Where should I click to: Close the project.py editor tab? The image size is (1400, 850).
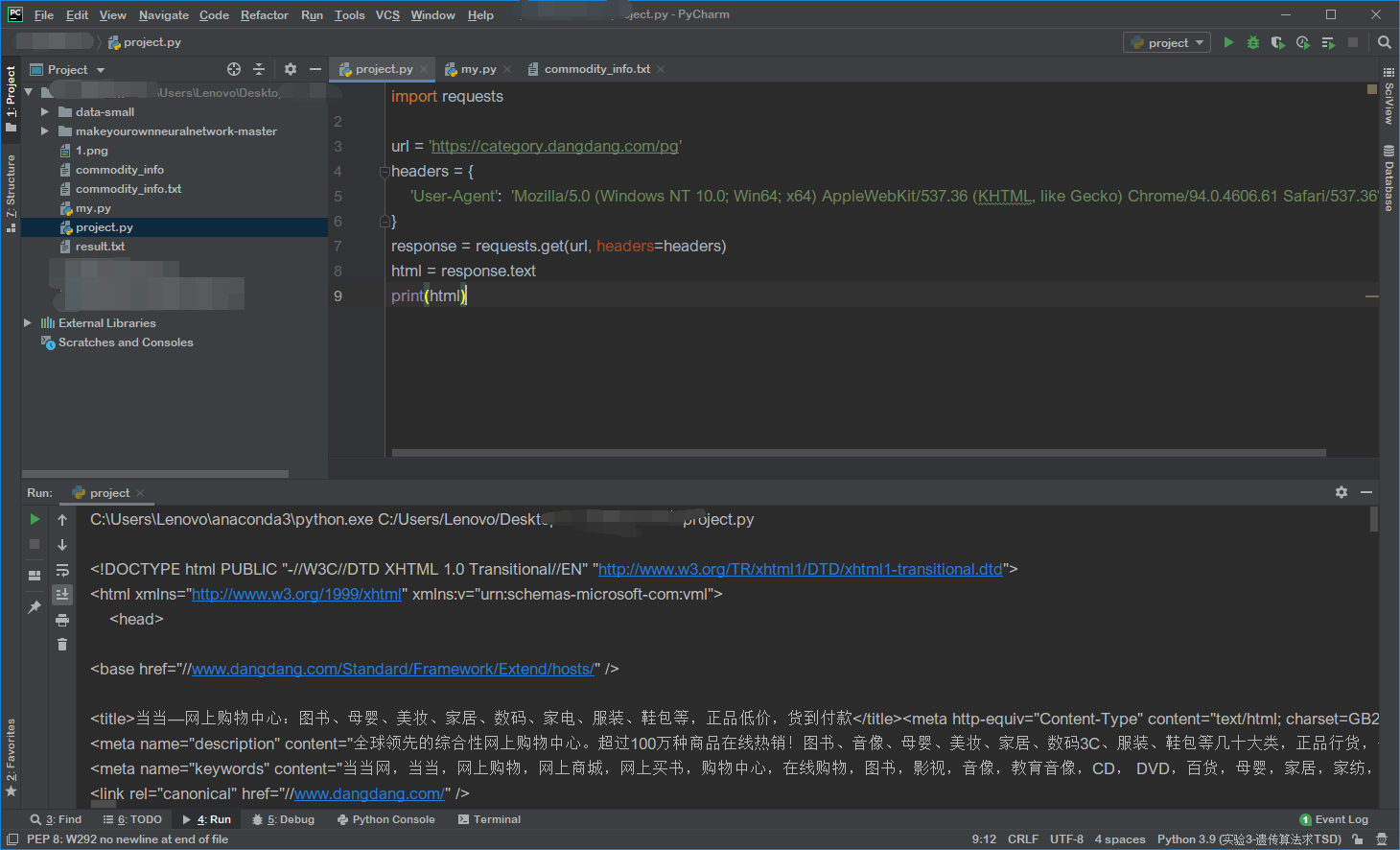[423, 69]
